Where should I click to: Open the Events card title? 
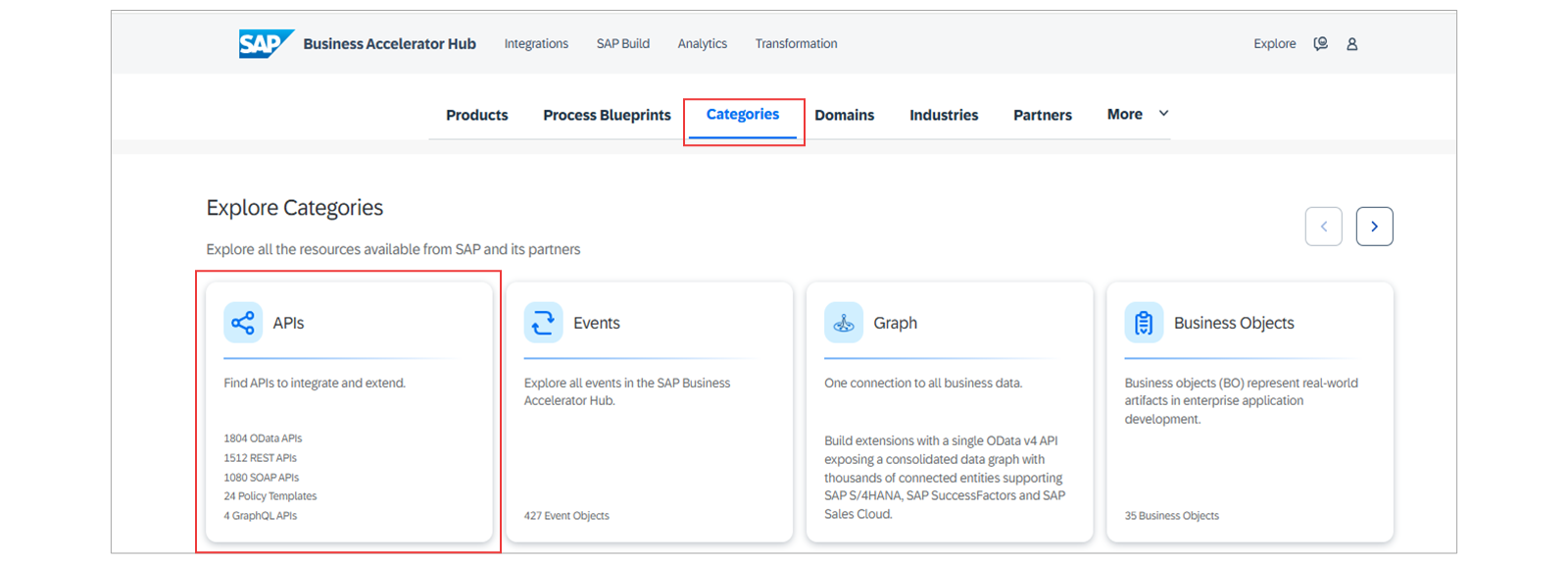(x=597, y=323)
